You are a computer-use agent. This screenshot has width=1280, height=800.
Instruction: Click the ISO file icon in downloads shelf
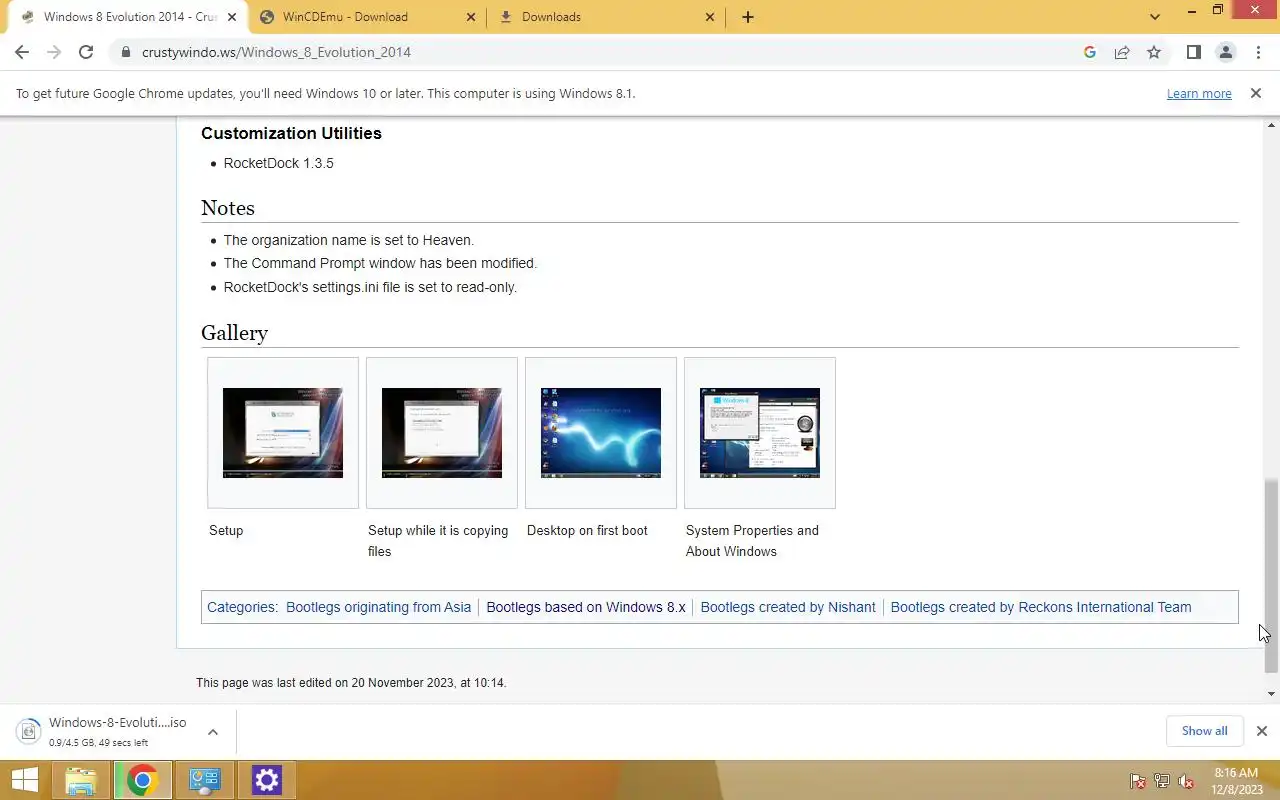(30, 731)
